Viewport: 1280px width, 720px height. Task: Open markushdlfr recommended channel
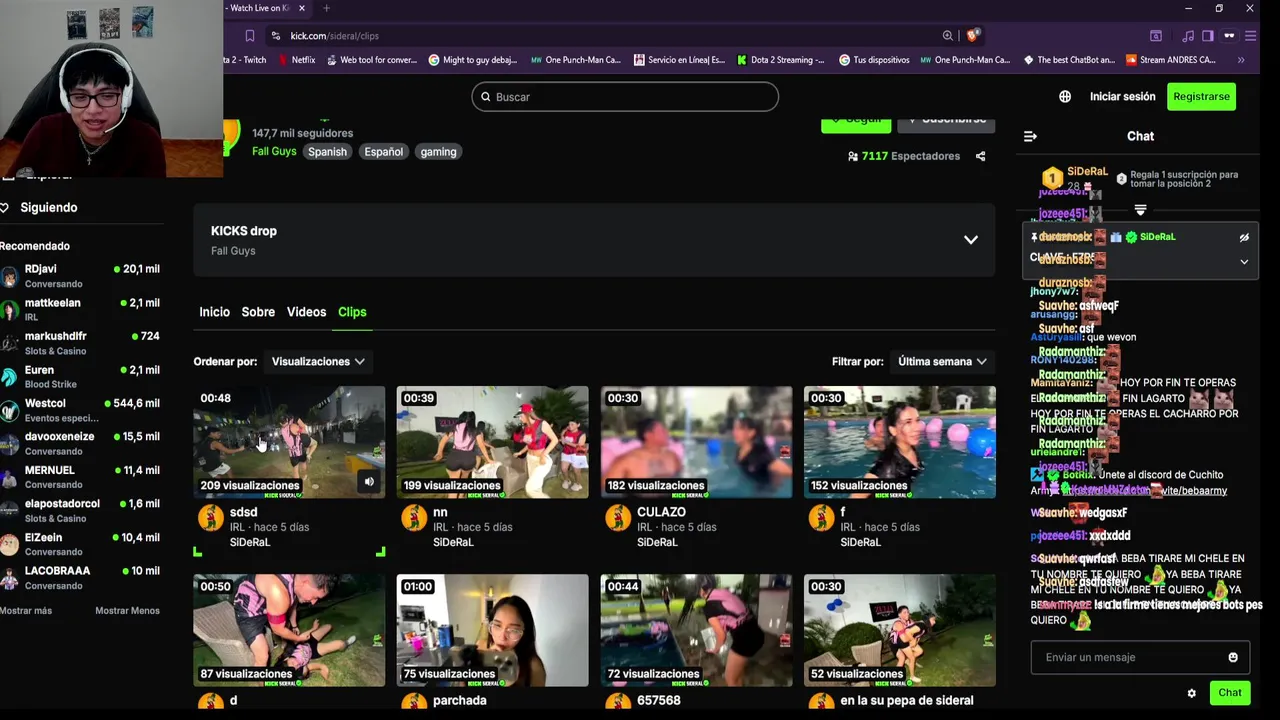(81, 343)
